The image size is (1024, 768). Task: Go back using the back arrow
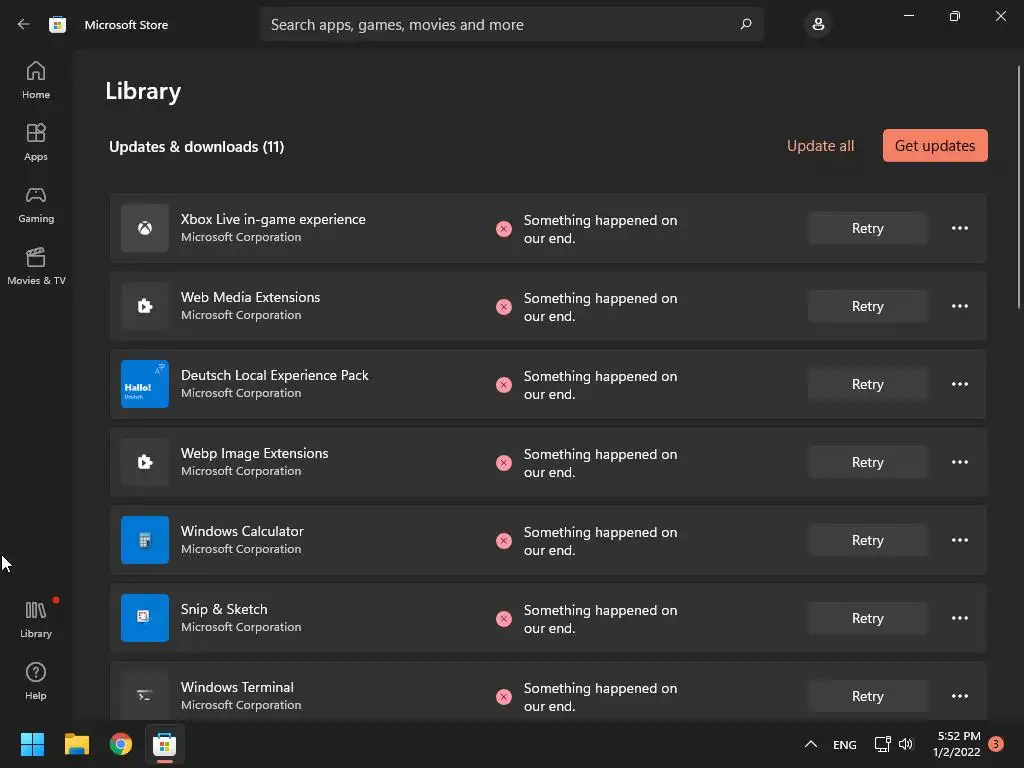tap(24, 24)
